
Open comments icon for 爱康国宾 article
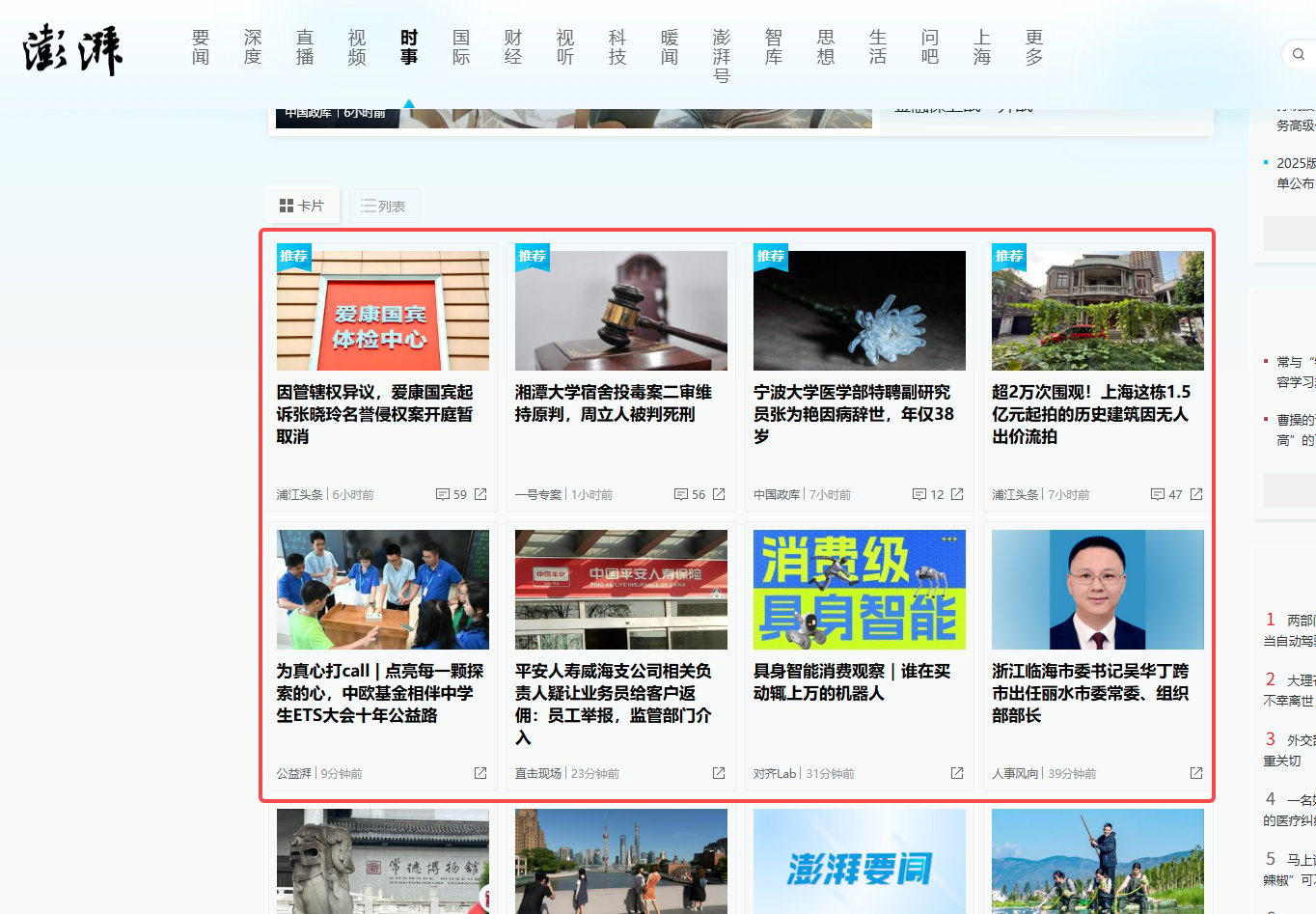(443, 494)
